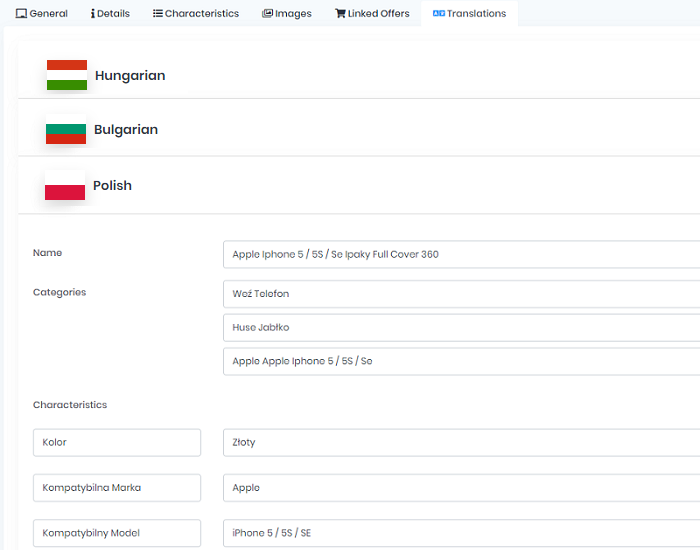Edit the Kolor characteristic name field
This screenshot has height=550, width=700.
click(117, 442)
